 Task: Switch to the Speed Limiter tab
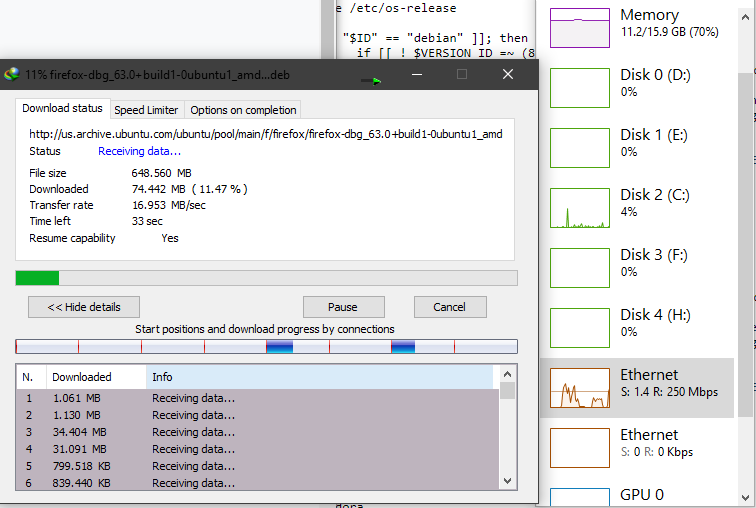pos(146,110)
